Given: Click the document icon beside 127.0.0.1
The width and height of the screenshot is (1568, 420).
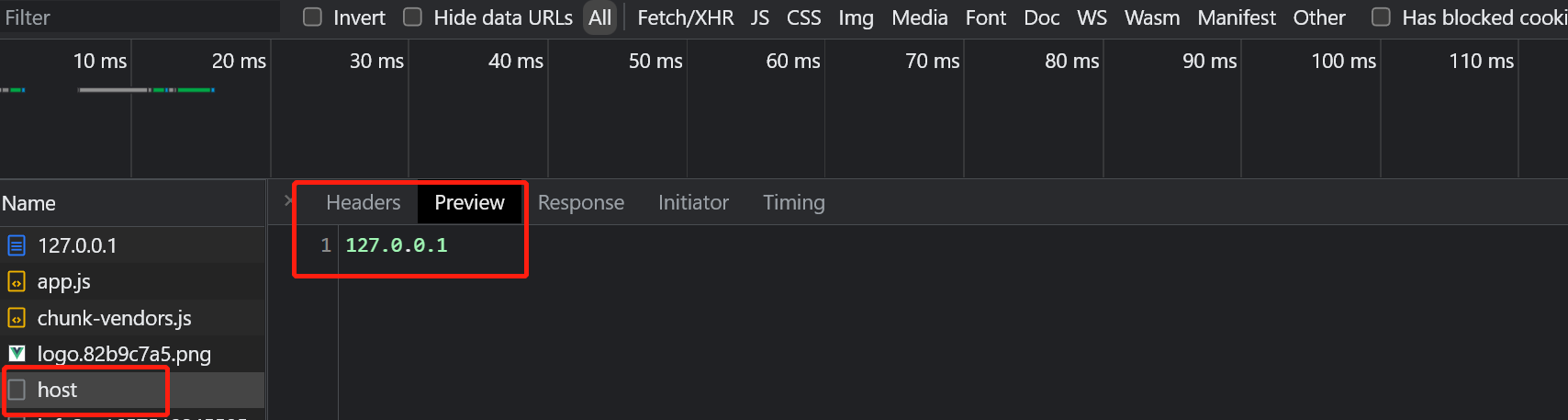Looking at the screenshot, I should 17,245.
